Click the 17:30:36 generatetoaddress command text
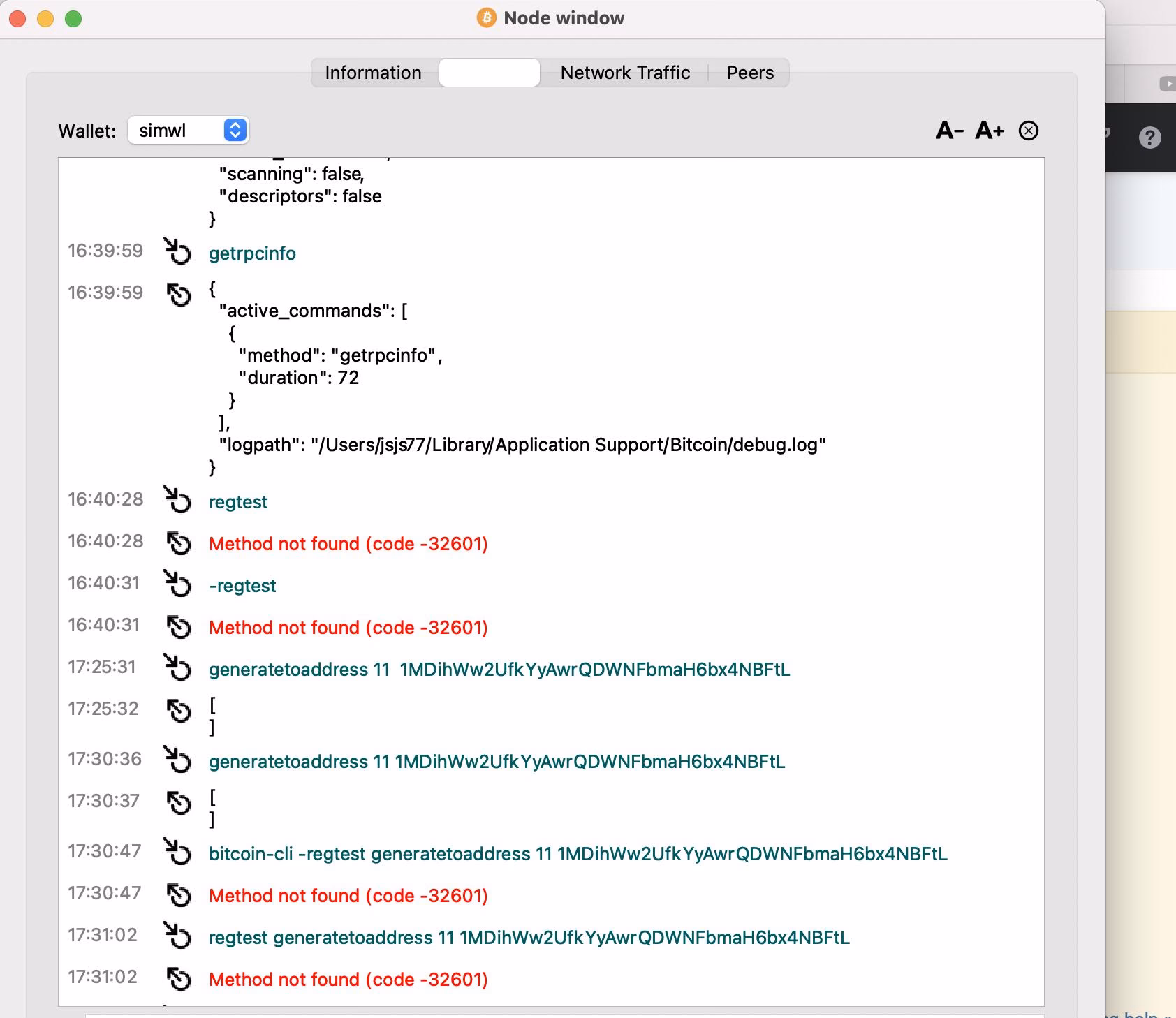1176x1018 pixels. tap(496, 762)
